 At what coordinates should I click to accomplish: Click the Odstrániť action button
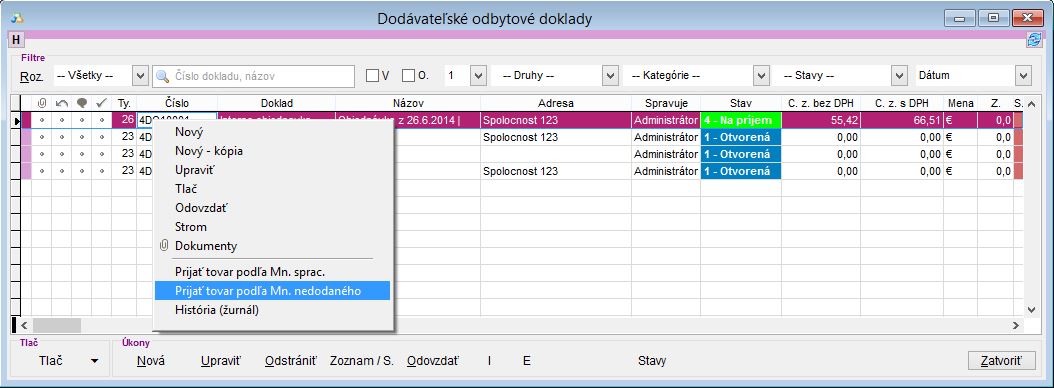tap(290, 361)
